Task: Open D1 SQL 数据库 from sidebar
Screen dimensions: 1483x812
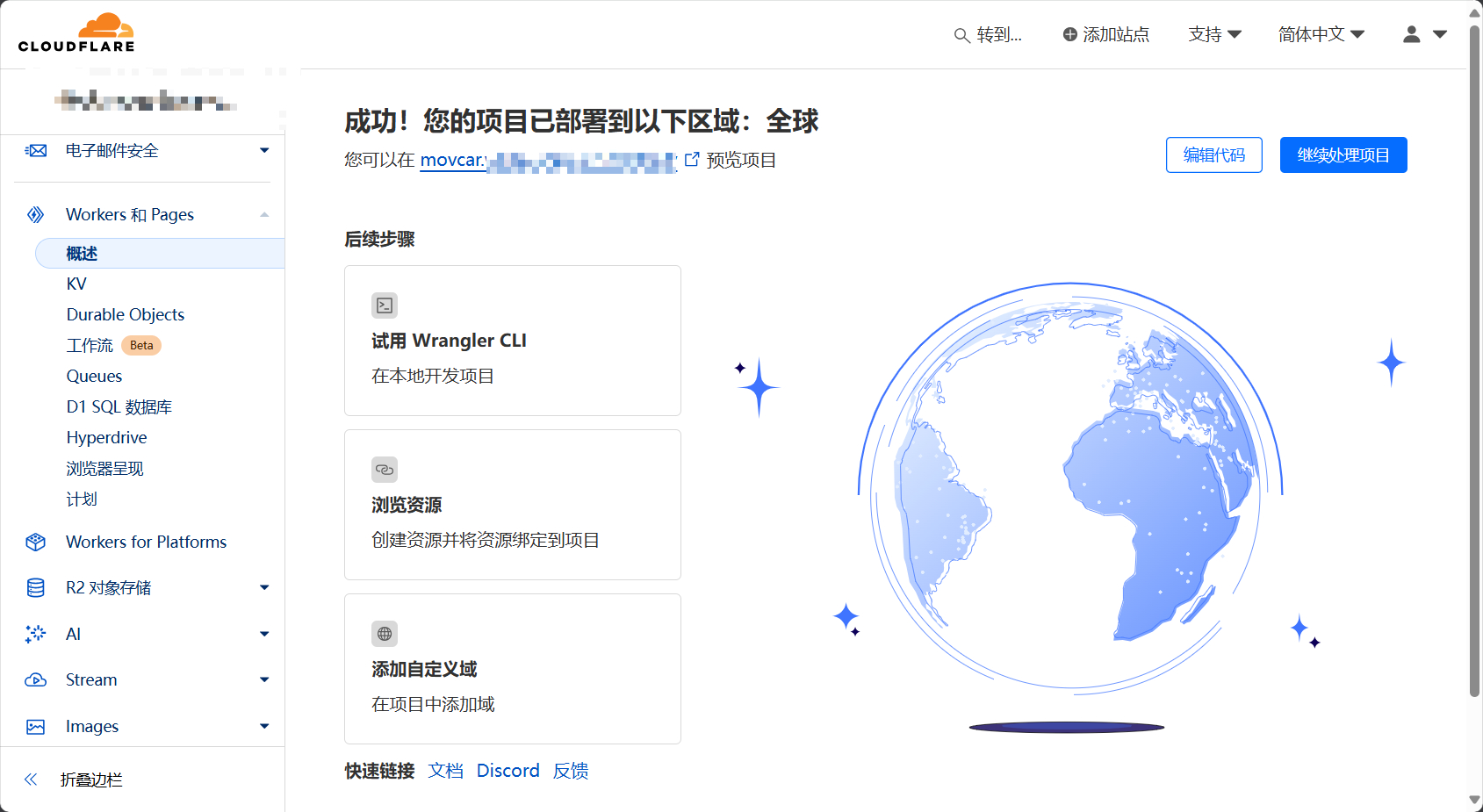Action: pos(119,406)
